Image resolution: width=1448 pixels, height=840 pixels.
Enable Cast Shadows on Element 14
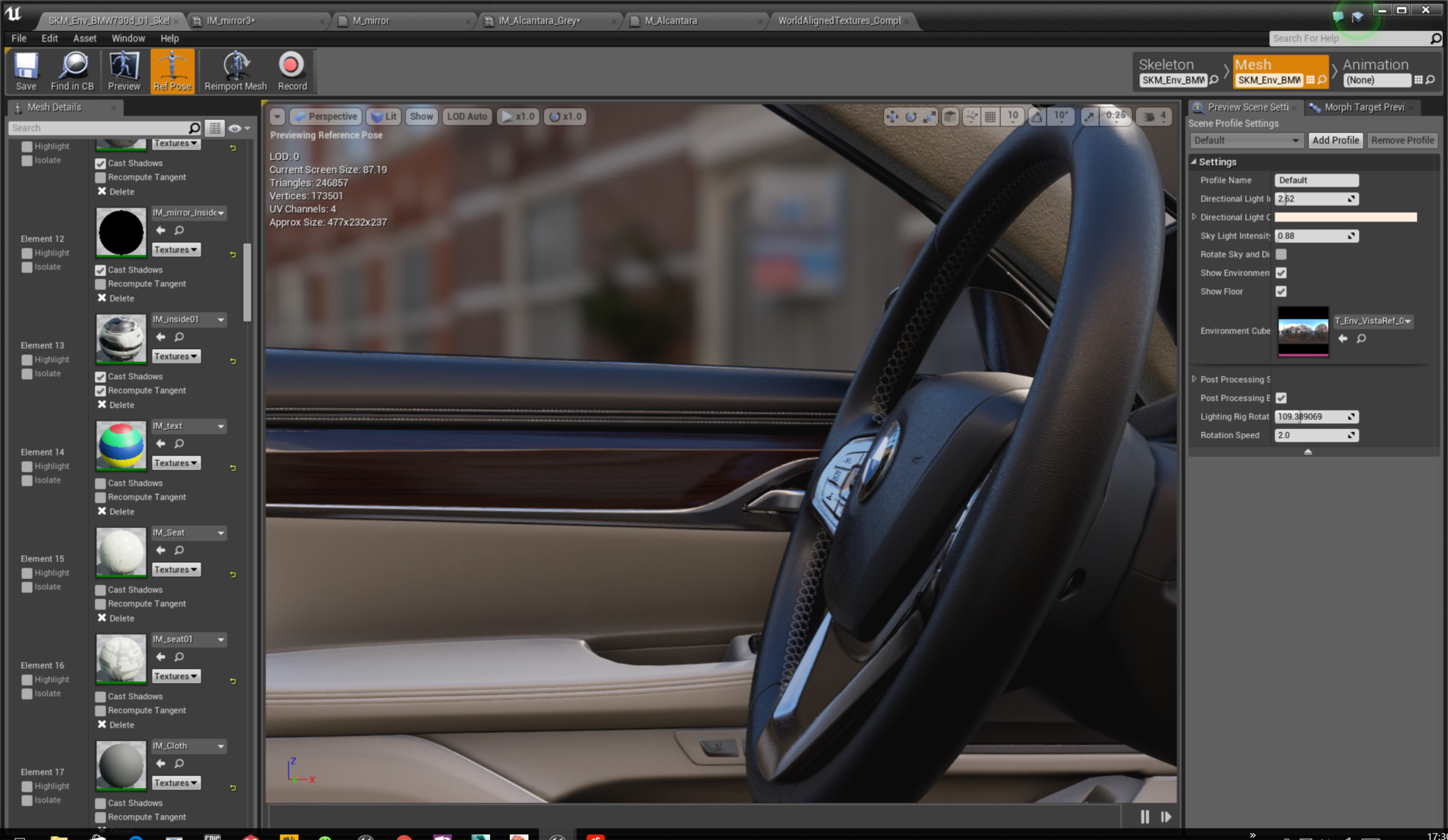point(100,483)
